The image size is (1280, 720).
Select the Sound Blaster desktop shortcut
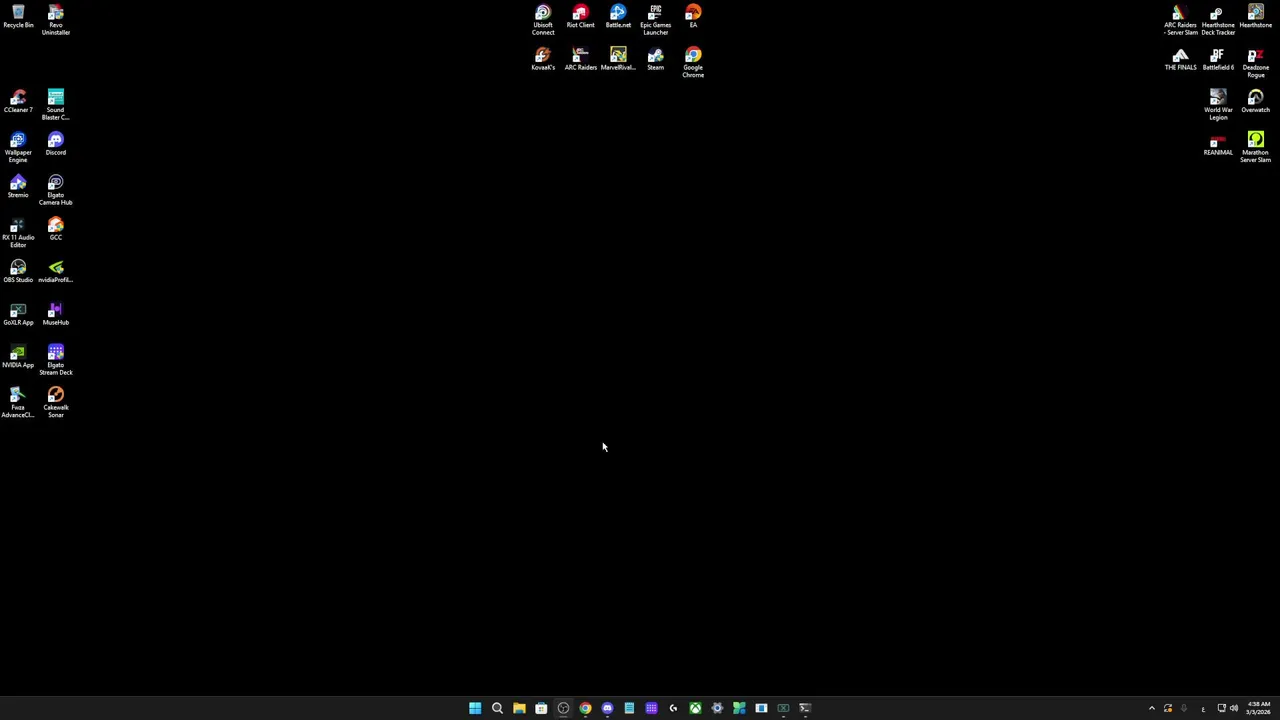(56, 105)
